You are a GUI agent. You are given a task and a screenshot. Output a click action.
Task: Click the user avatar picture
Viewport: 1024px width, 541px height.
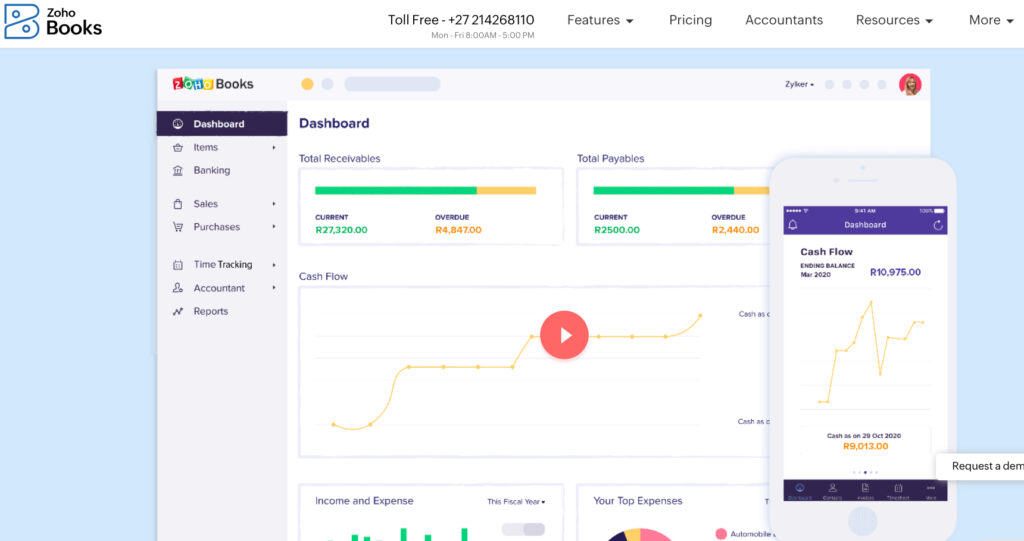(x=910, y=84)
